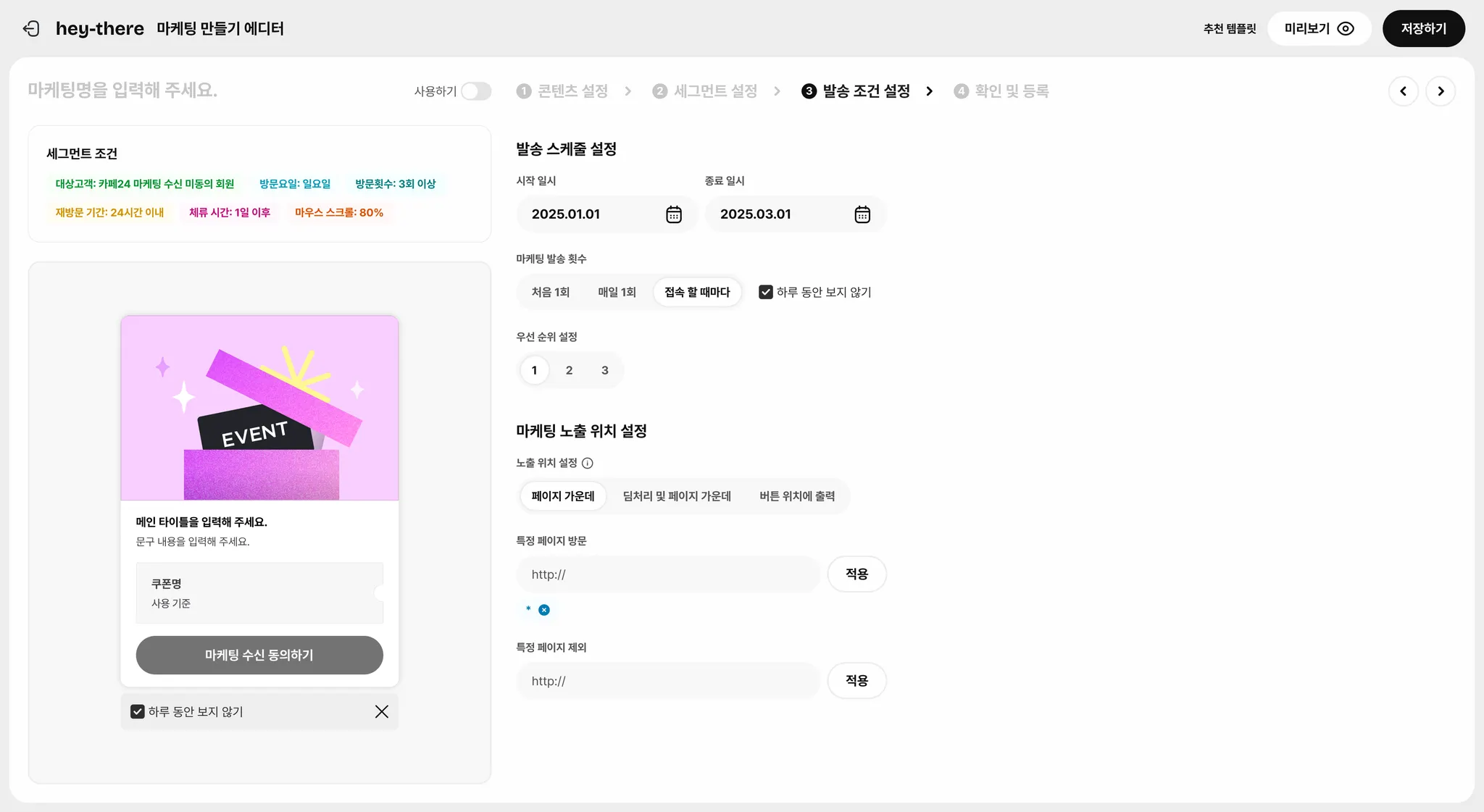Viewport: 1484px width, 812px height.
Task: Go to previous step with left arrow
Action: click(x=1403, y=91)
